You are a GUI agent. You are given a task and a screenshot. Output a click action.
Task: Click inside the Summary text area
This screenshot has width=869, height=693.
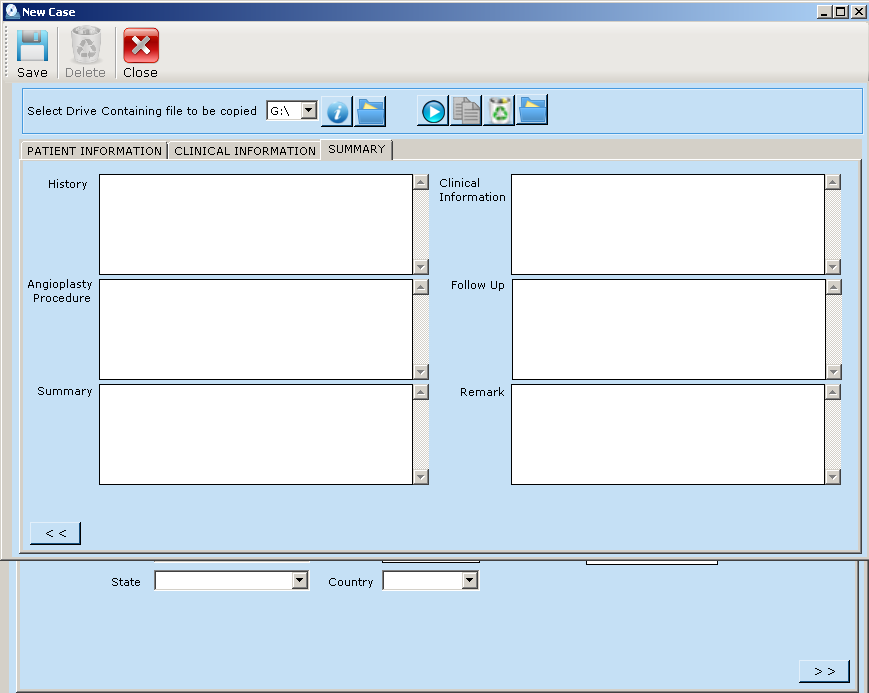point(255,435)
